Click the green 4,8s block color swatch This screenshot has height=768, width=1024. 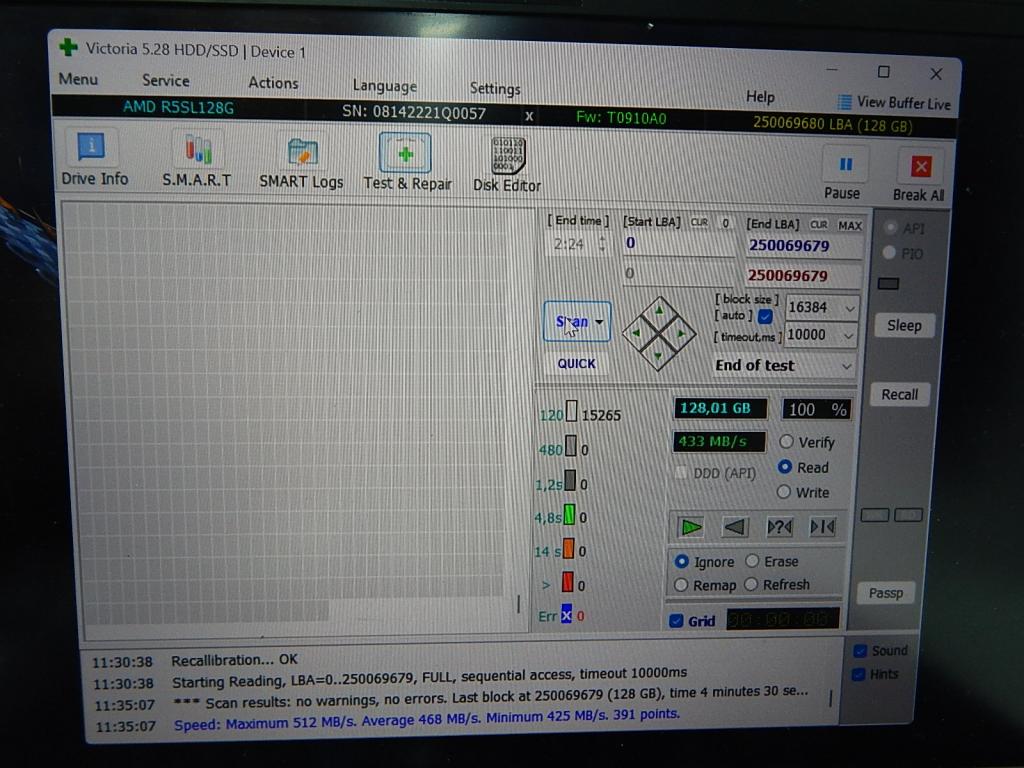pyautogui.click(x=569, y=515)
